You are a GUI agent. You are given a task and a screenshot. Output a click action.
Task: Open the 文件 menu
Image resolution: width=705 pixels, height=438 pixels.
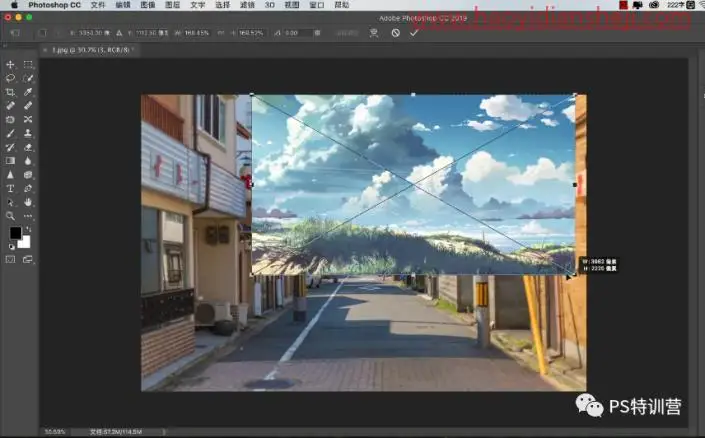[x=98, y=5]
